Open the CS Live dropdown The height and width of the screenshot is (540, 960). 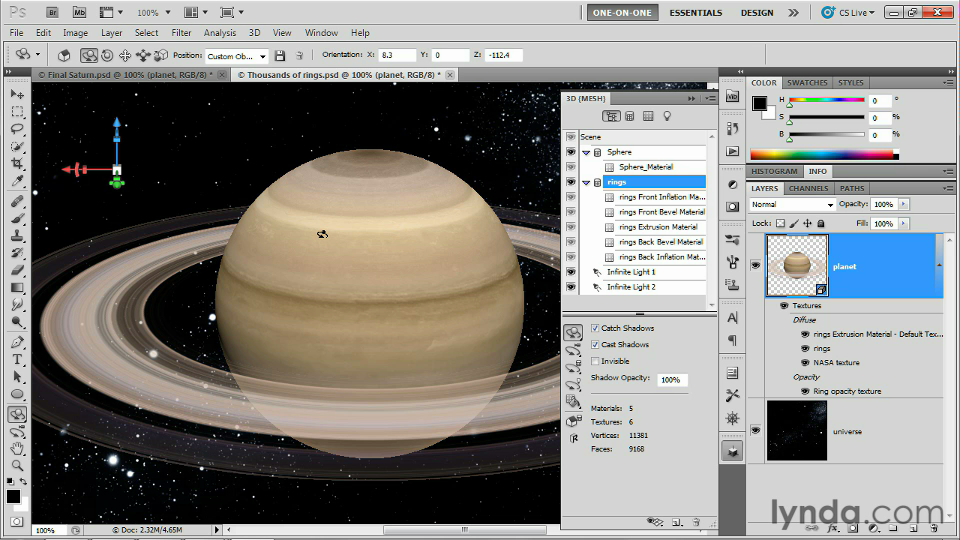pos(849,12)
